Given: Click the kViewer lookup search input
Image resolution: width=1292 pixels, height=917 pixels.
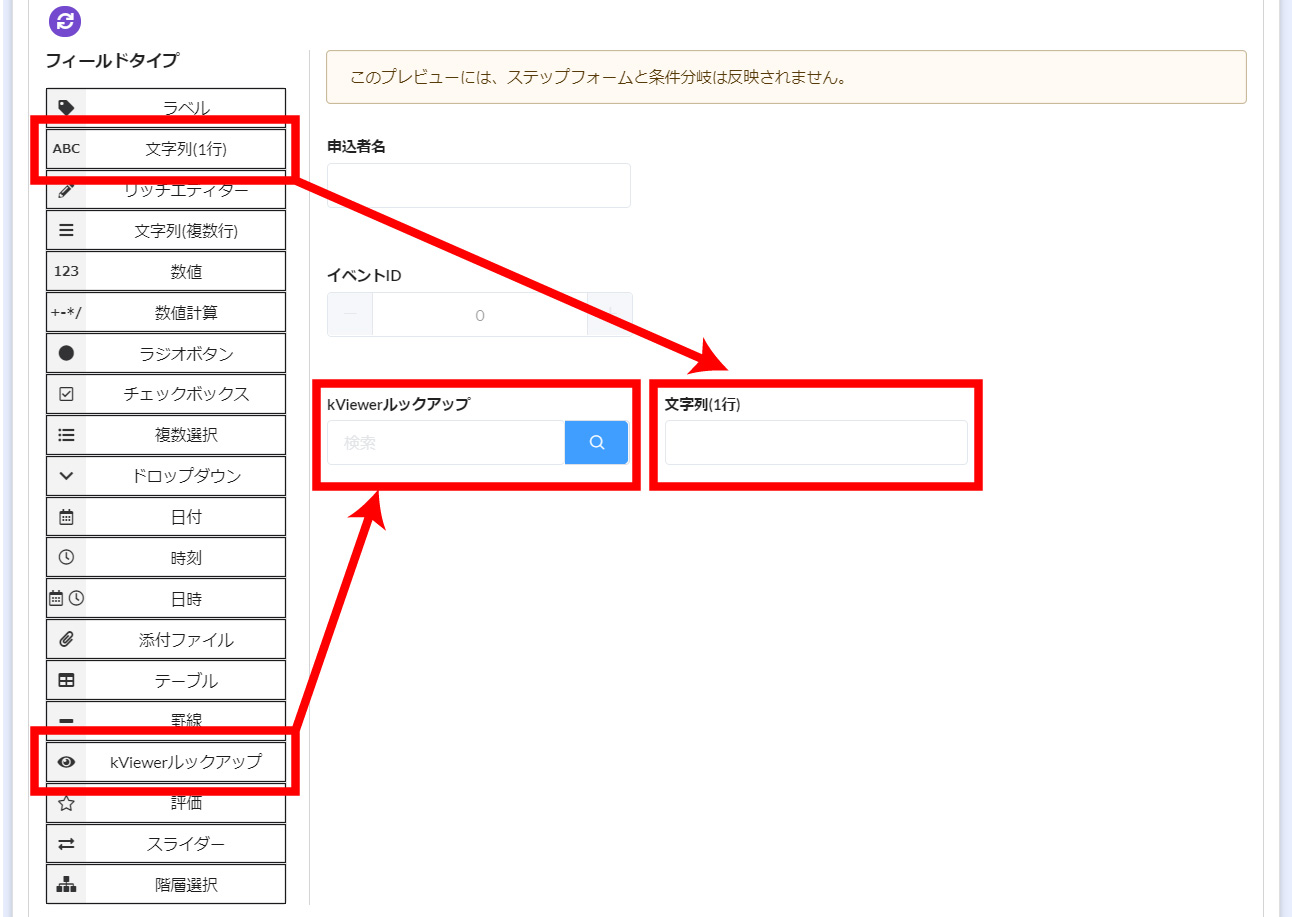Looking at the screenshot, I should pyautogui.click(x=446, y=442).
